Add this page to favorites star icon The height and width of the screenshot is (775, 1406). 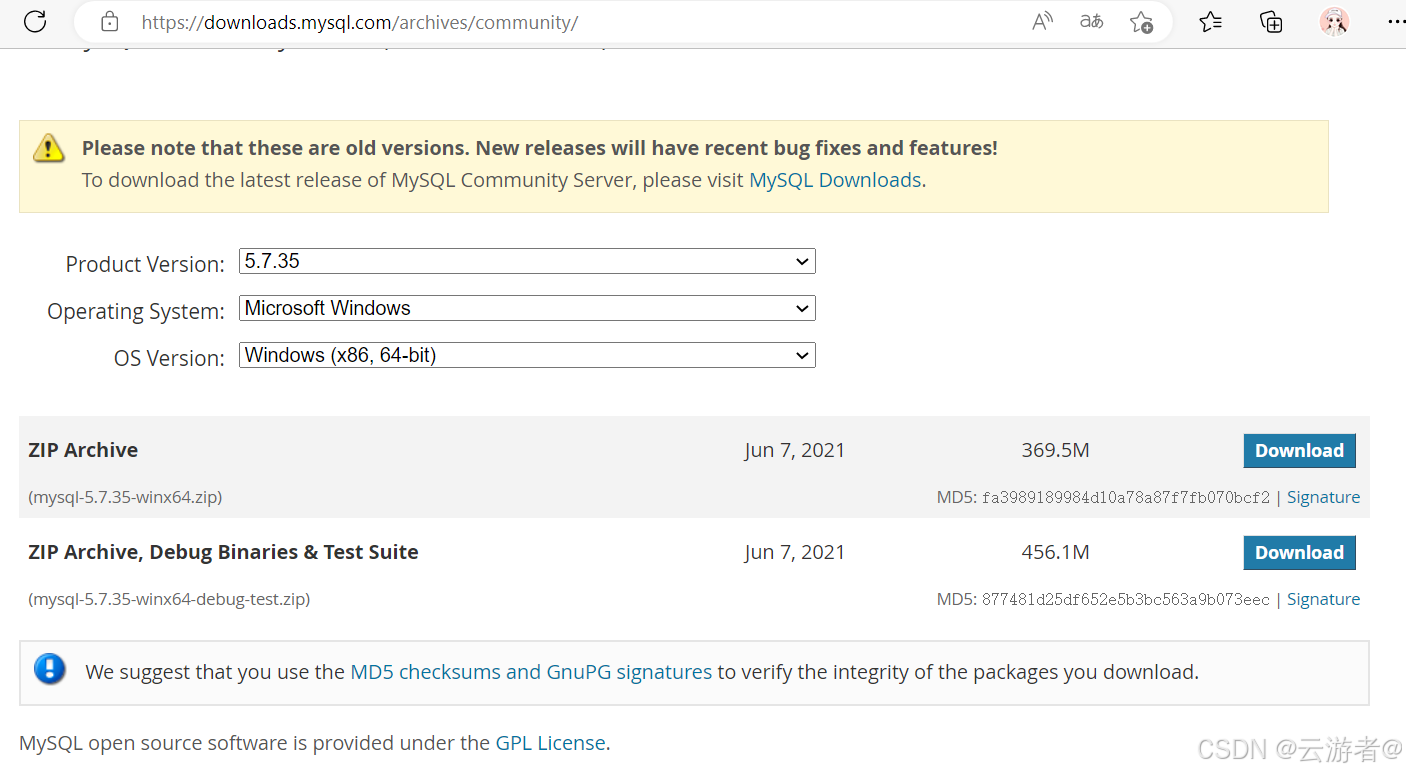(x=1141, y=21)
